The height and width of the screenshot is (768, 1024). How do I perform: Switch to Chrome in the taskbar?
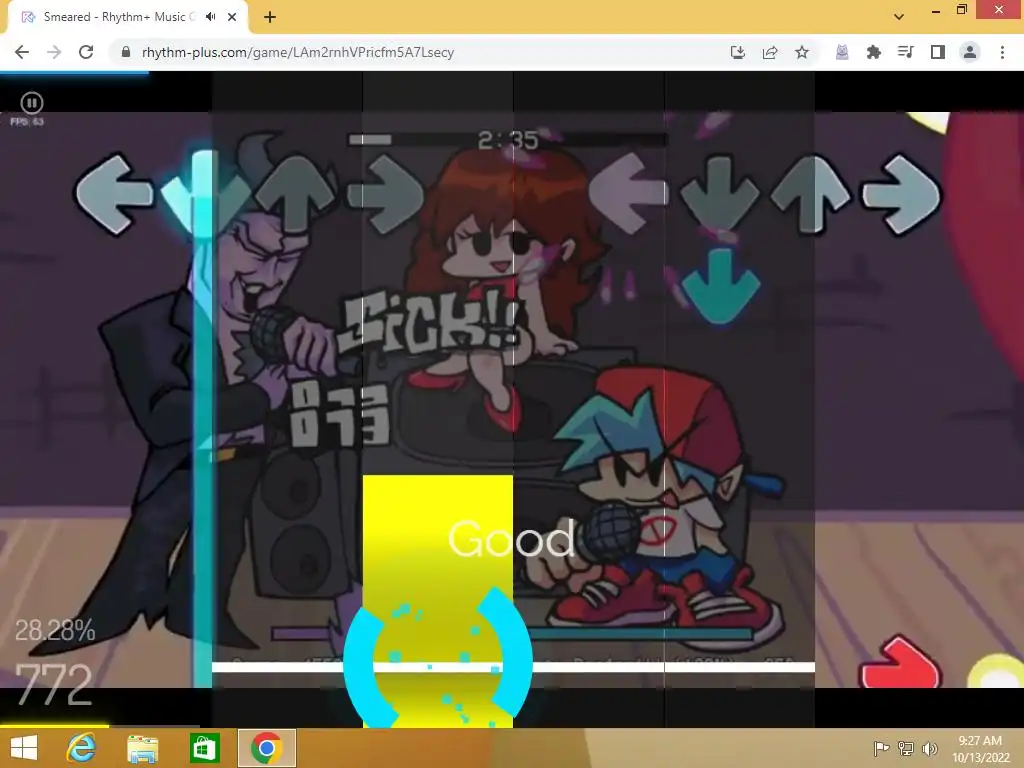266,748
